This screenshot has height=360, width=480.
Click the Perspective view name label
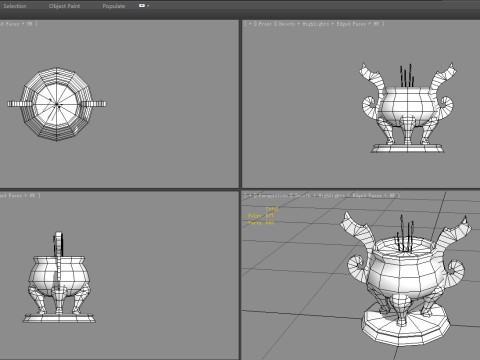[x=273, y=195]
